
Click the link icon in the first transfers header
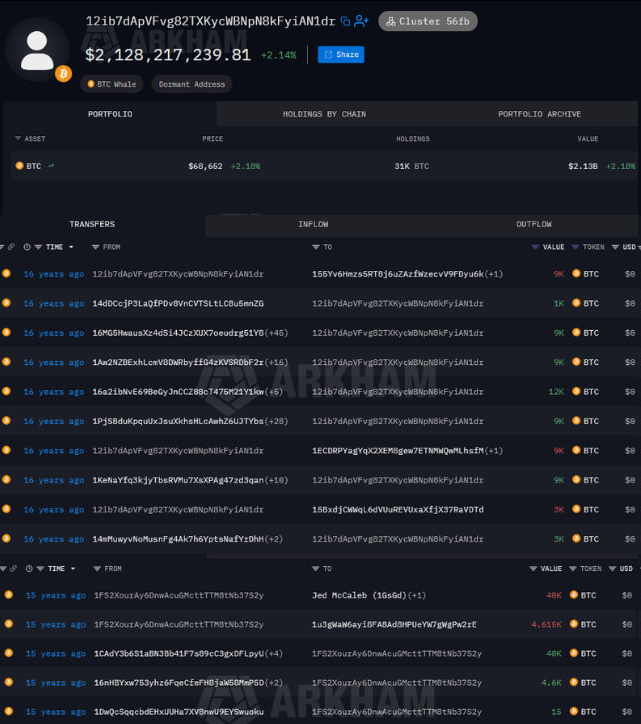[x=11, y=247]
